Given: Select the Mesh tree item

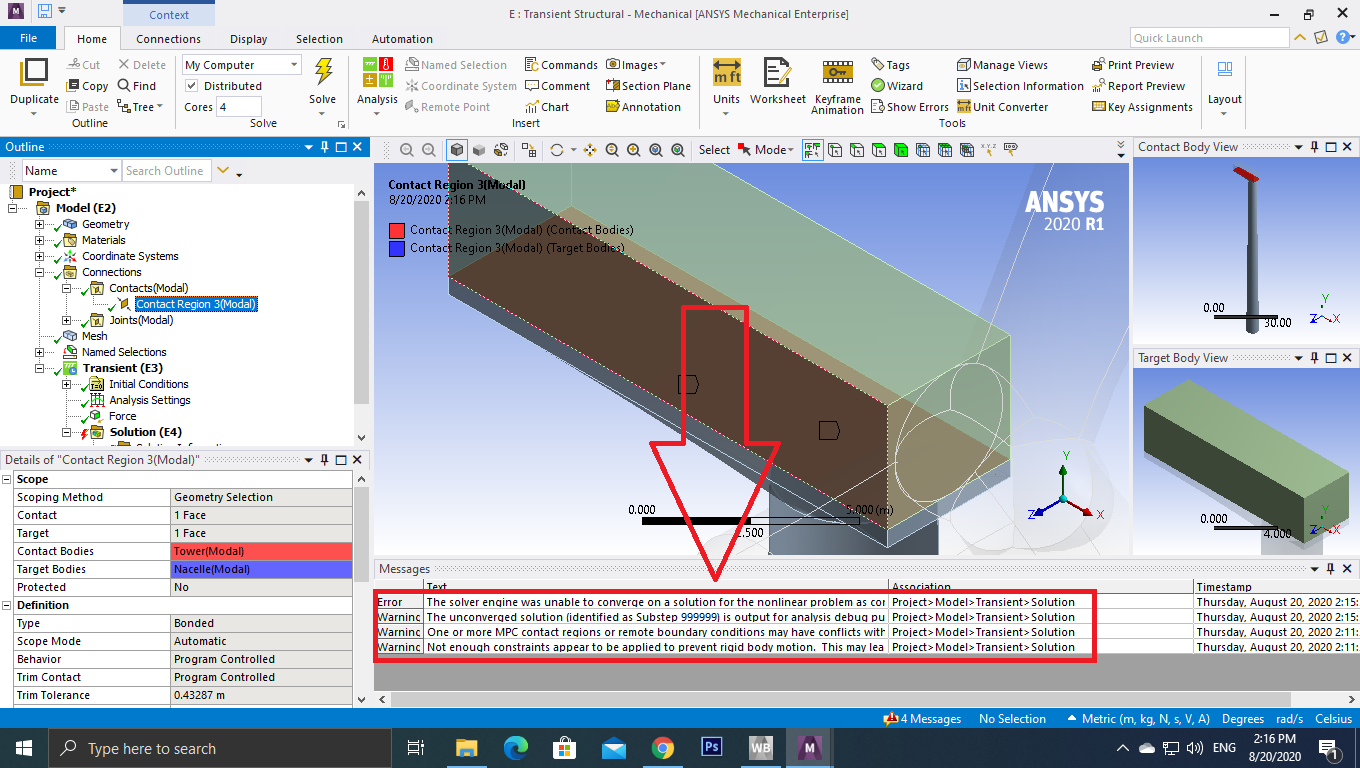Looking at the screenshot, I should pos(94,336).
